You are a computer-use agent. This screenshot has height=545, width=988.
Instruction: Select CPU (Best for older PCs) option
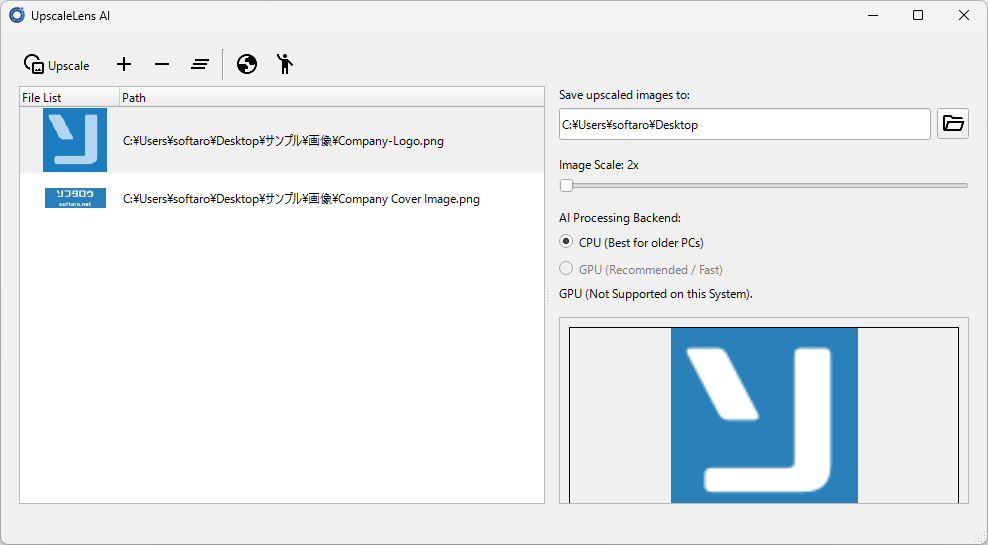pos(566,242)
